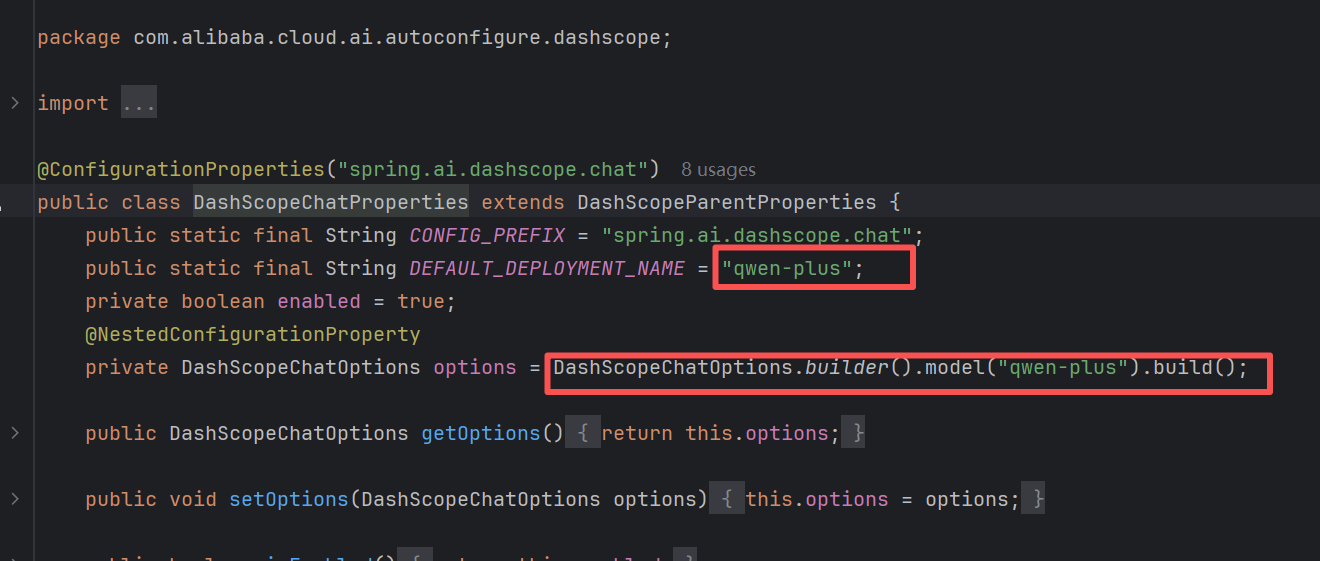The width and height of the screenshot is (1320, 561).
Task: Click the model("qwen-plus") call
Action: click(1033, 367)
